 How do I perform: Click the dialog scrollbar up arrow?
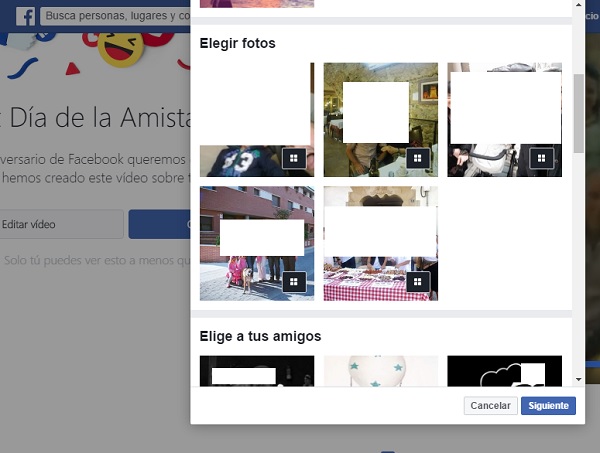click(x=579, y=5)
